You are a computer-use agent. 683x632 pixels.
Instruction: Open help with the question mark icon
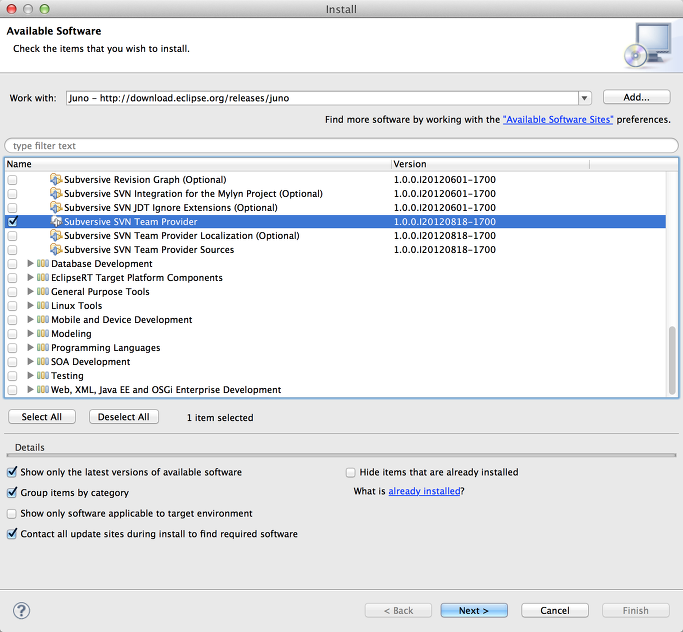tap(21, 610)
